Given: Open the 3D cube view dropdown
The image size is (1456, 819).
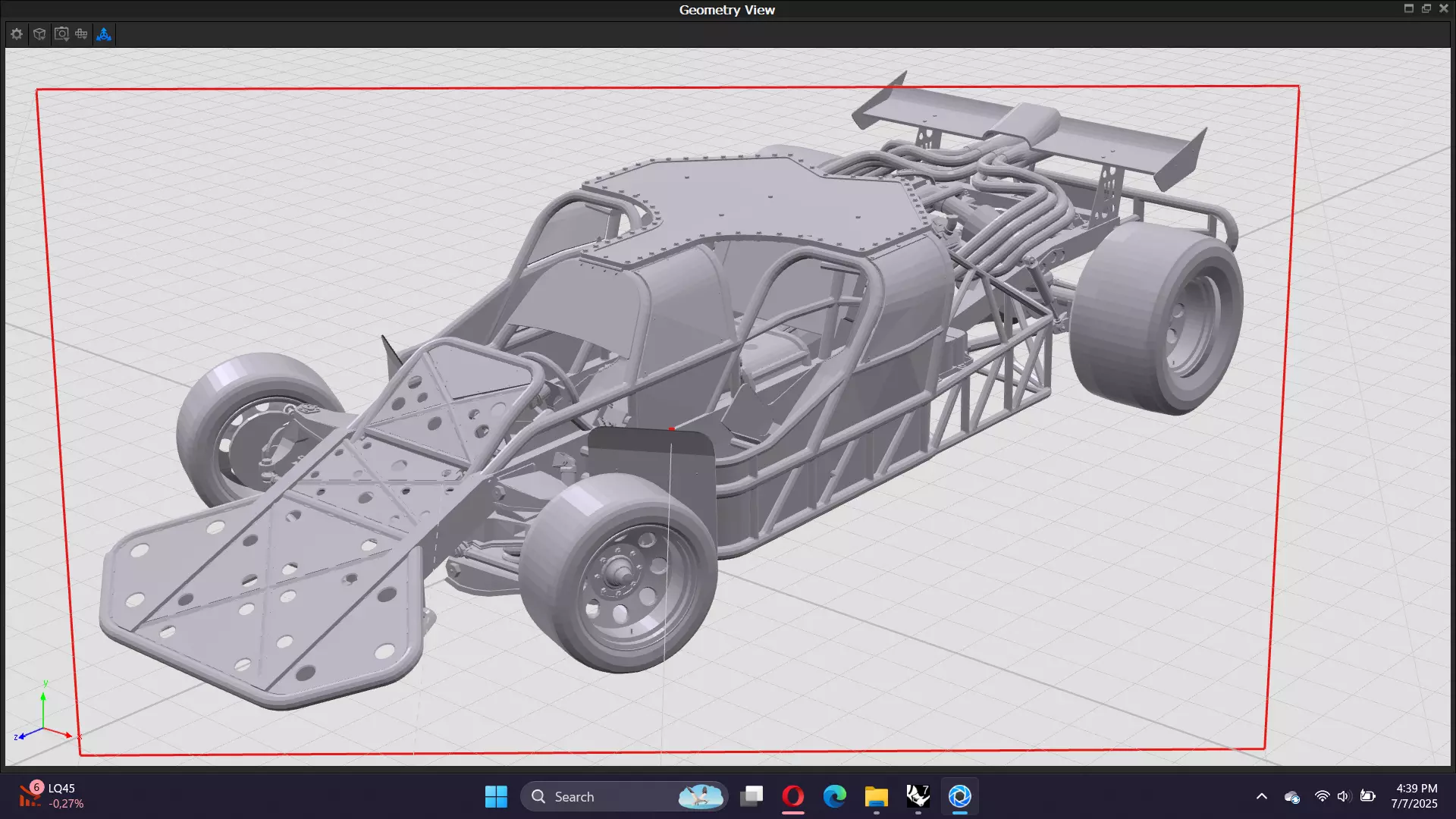Looking at the screenshot, I should tap(39, 34).
